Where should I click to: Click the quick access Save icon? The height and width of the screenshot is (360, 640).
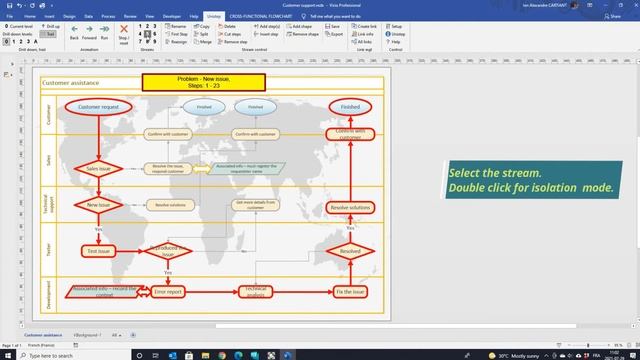[x=9, y=6]
